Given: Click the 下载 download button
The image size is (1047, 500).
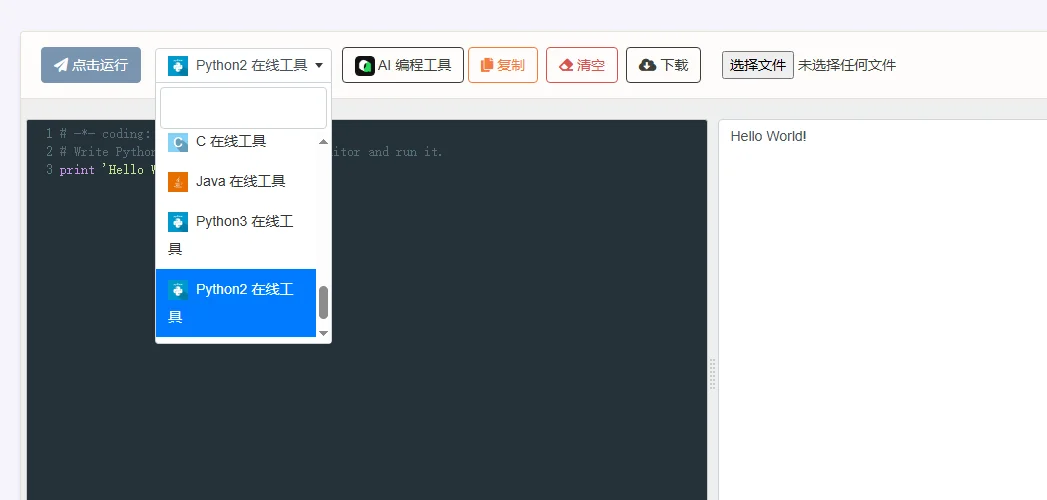Looking at the screenshot, I should click(x=663, y=65).
